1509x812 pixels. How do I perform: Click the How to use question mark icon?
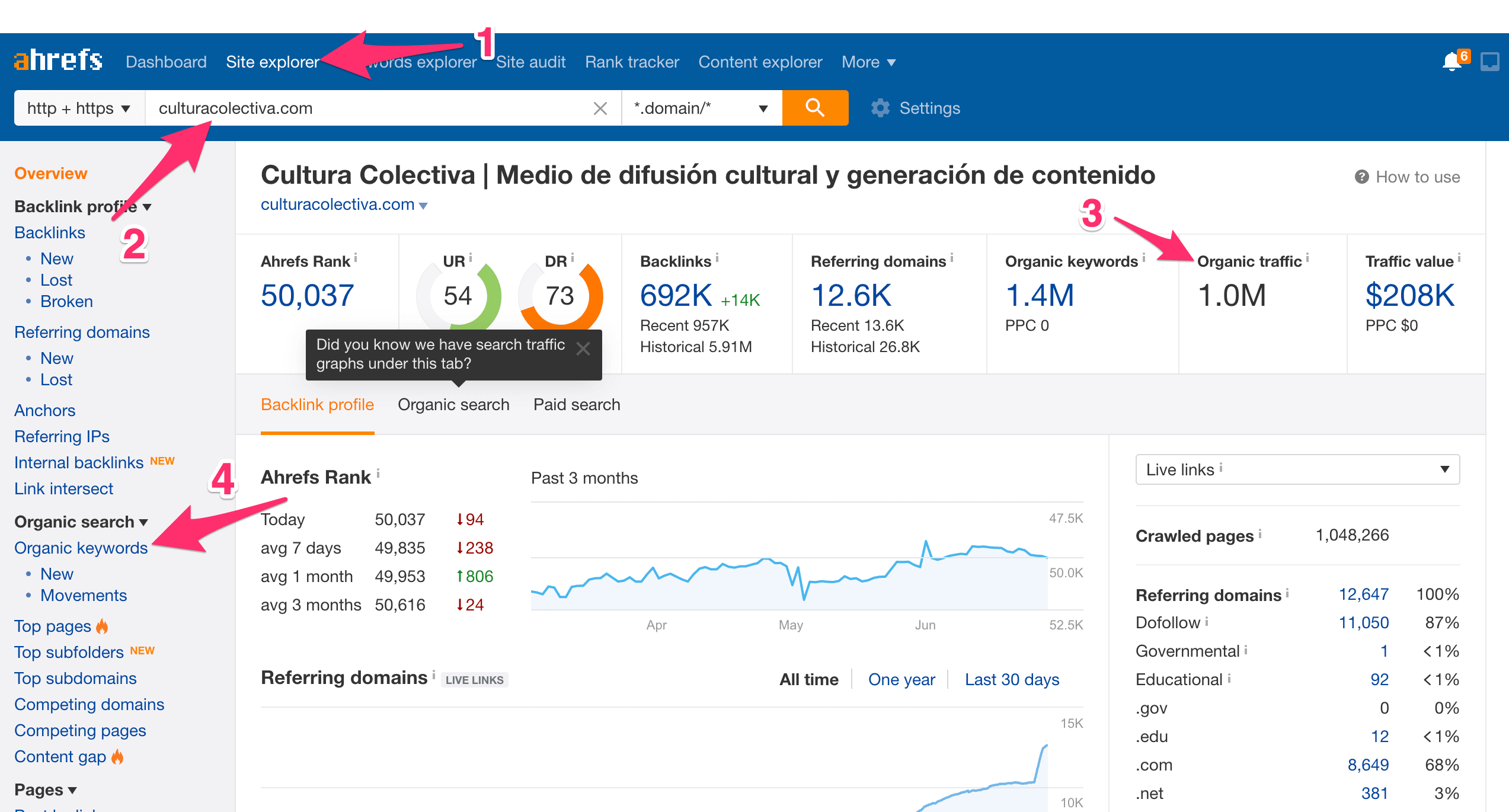1361,177
